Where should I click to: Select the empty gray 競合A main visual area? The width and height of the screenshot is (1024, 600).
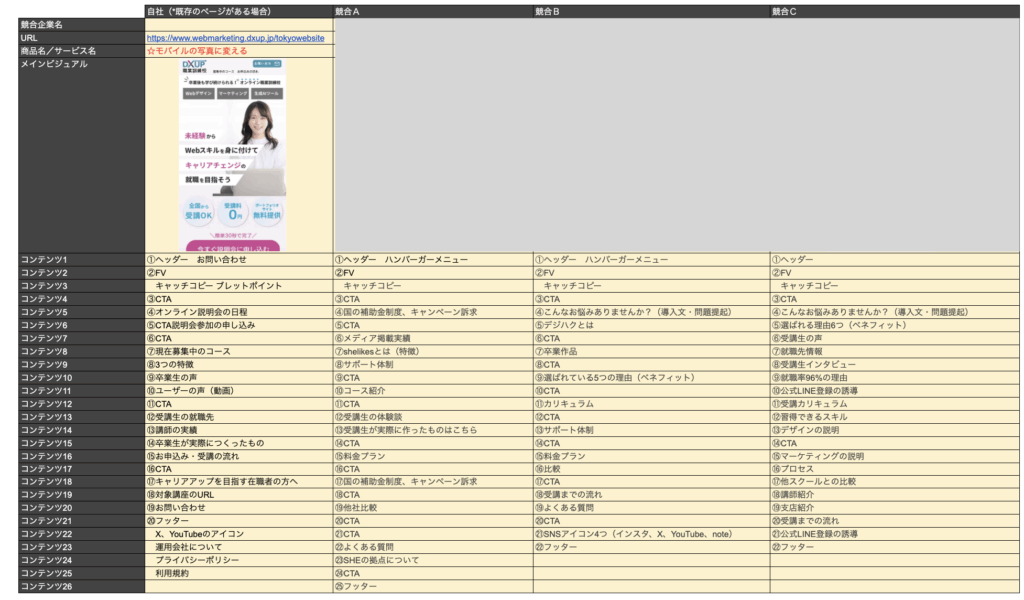click(x=432, y=140)
